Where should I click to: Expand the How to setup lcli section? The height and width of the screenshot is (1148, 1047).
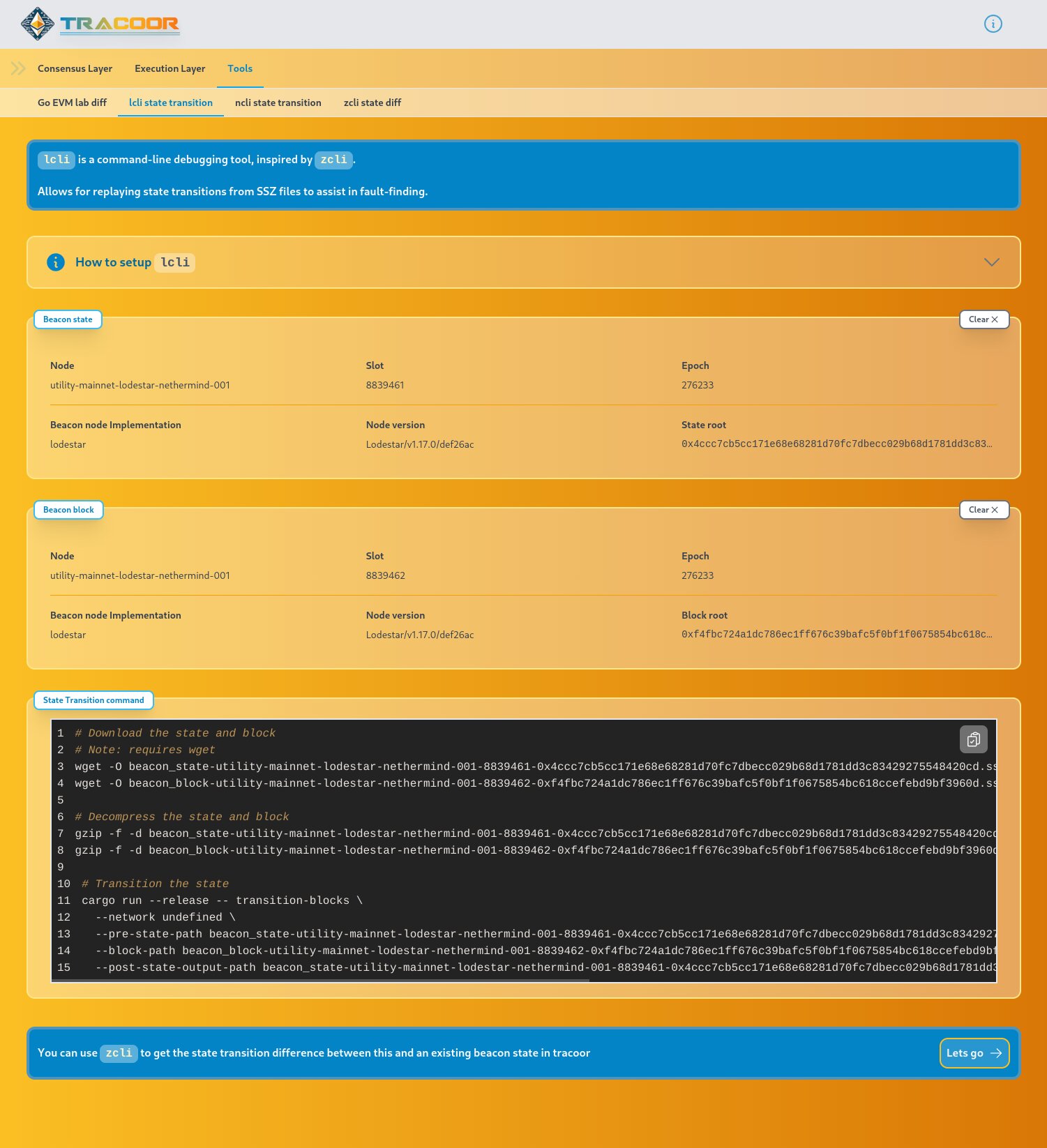point(991,262)
